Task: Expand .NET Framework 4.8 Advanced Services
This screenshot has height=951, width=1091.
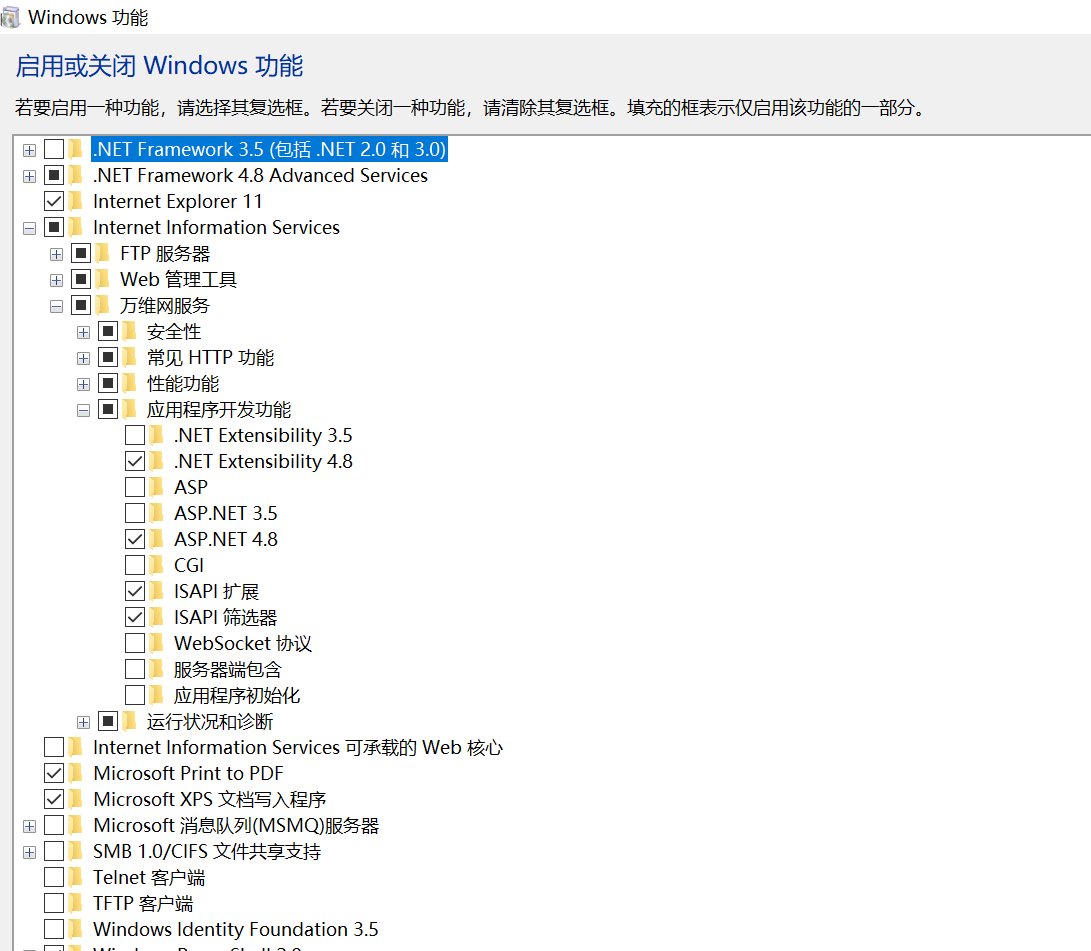Action: pos(29,176)
